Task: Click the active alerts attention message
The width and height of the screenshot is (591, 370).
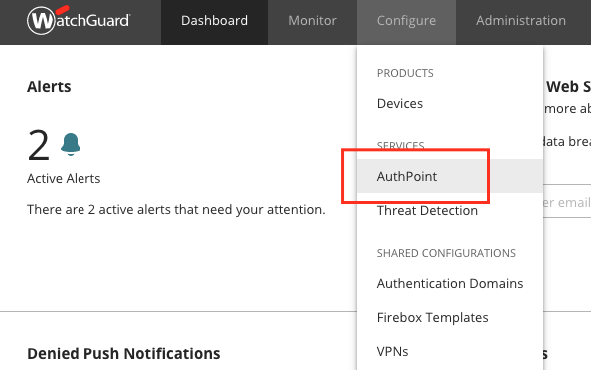Action: pyautogui.click(x=176, y=209)
